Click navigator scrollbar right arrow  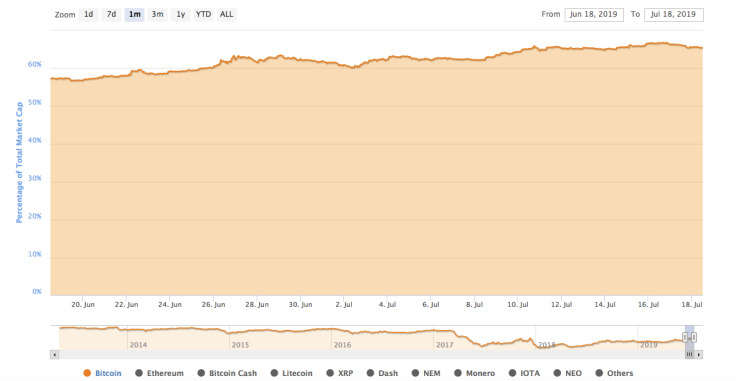pos(698,355)
